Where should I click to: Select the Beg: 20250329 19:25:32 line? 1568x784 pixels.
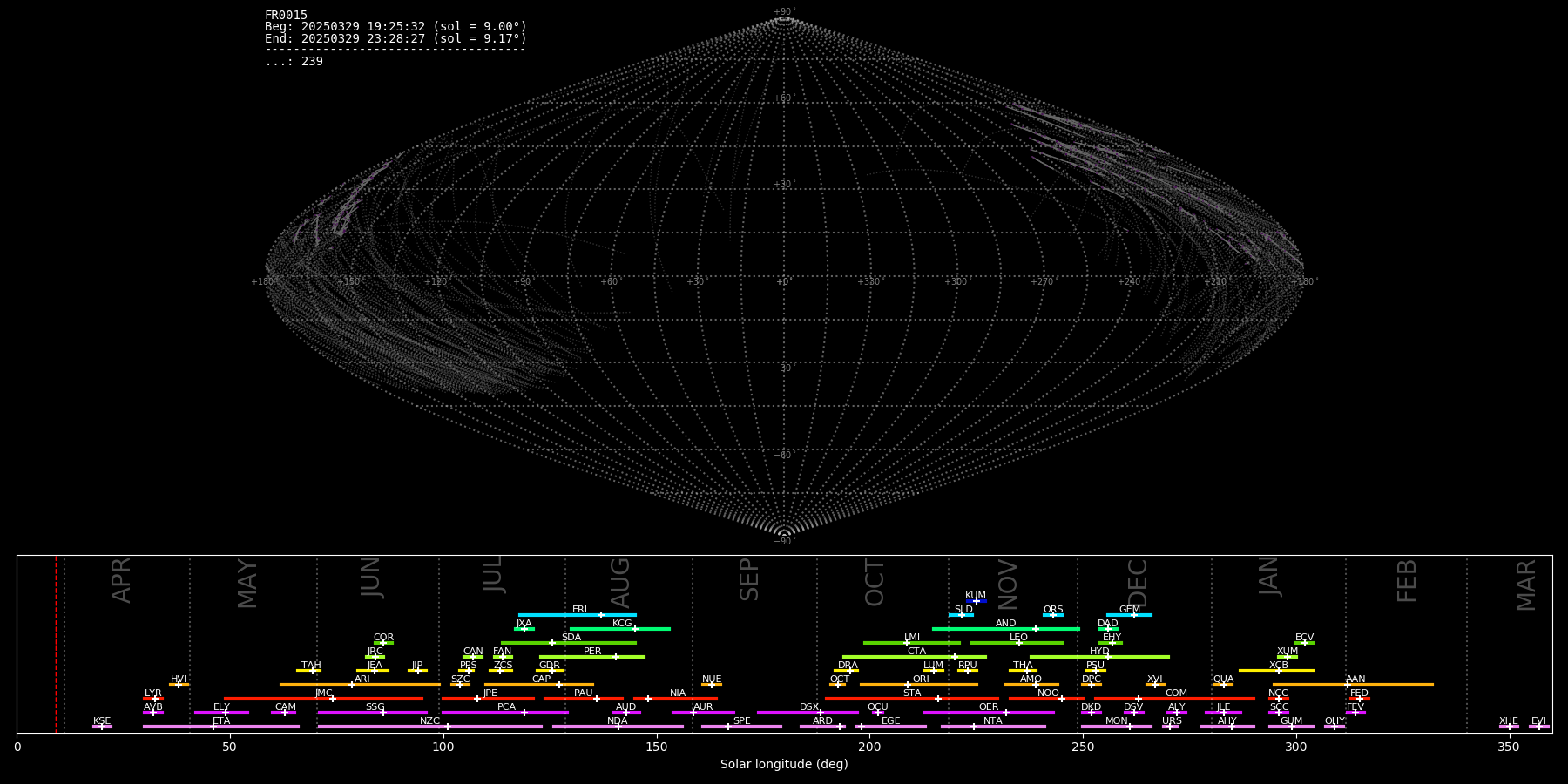395,27
